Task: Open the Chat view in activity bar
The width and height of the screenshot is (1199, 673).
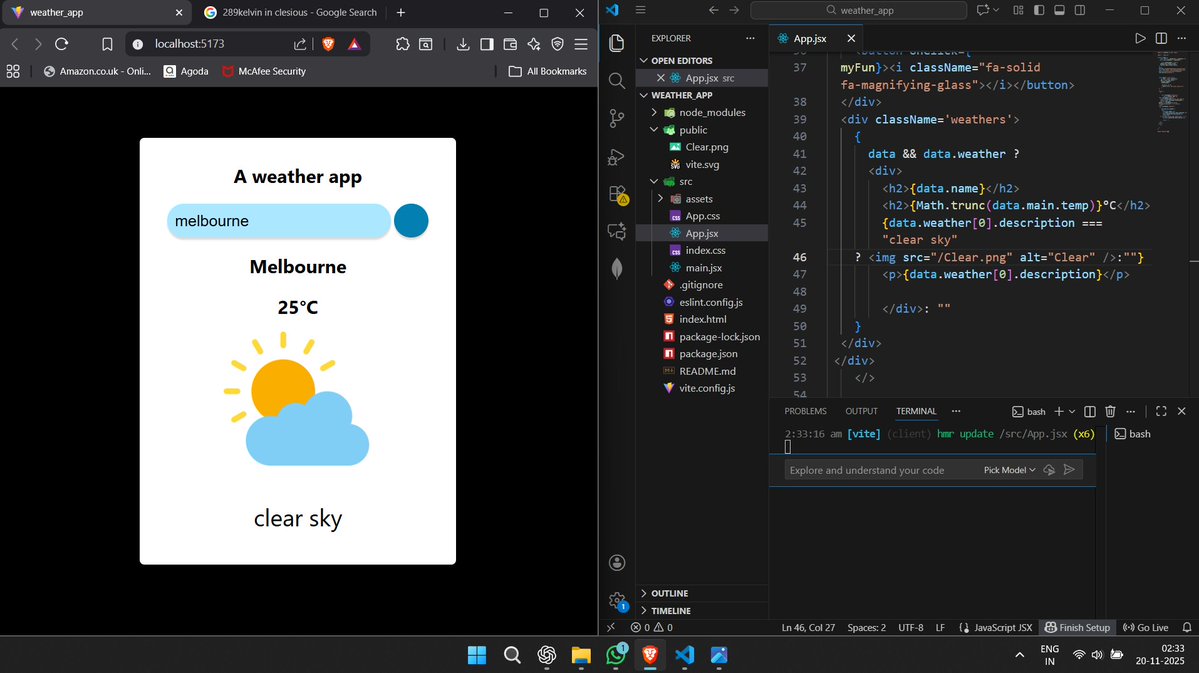Action: (617, 231)
